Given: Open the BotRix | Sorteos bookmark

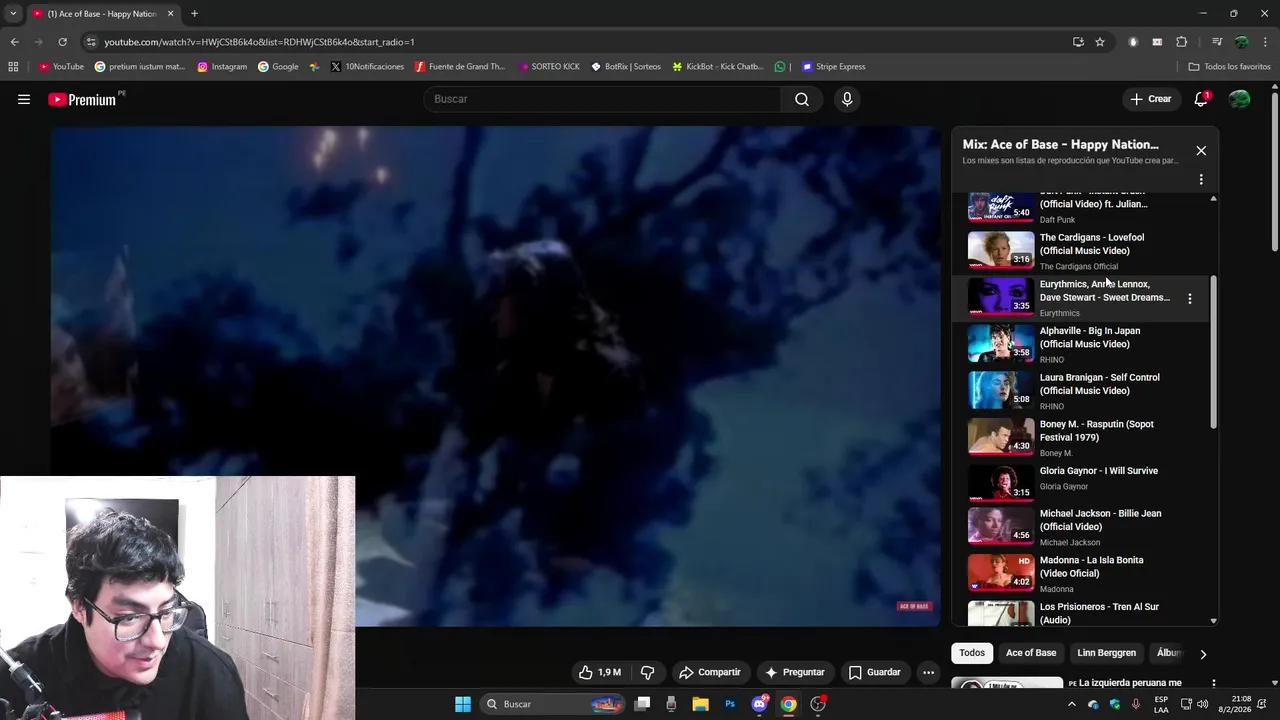Looking at the screenshot, I should 626,67.
